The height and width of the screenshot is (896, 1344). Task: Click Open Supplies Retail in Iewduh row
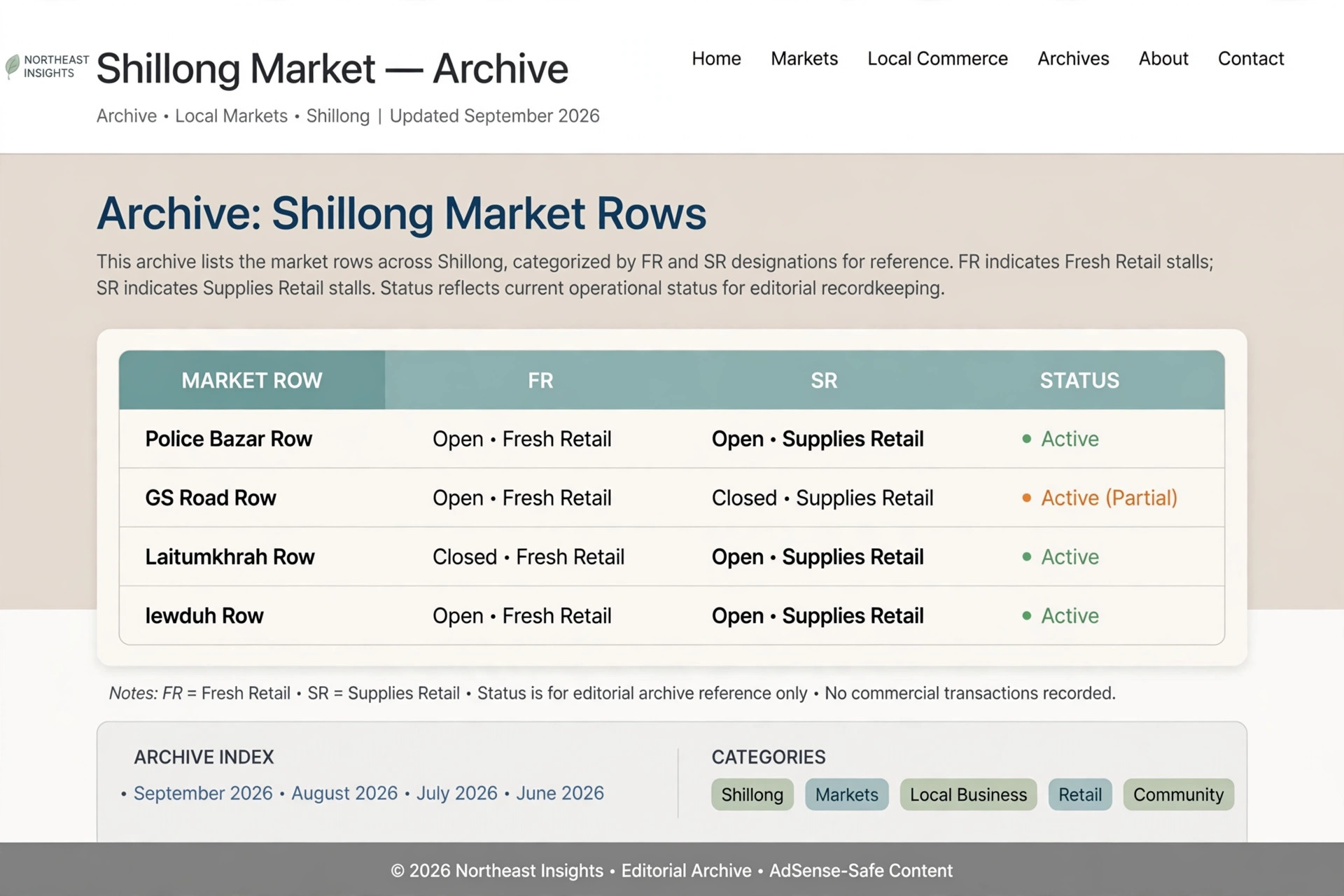(x=818, y=615)
